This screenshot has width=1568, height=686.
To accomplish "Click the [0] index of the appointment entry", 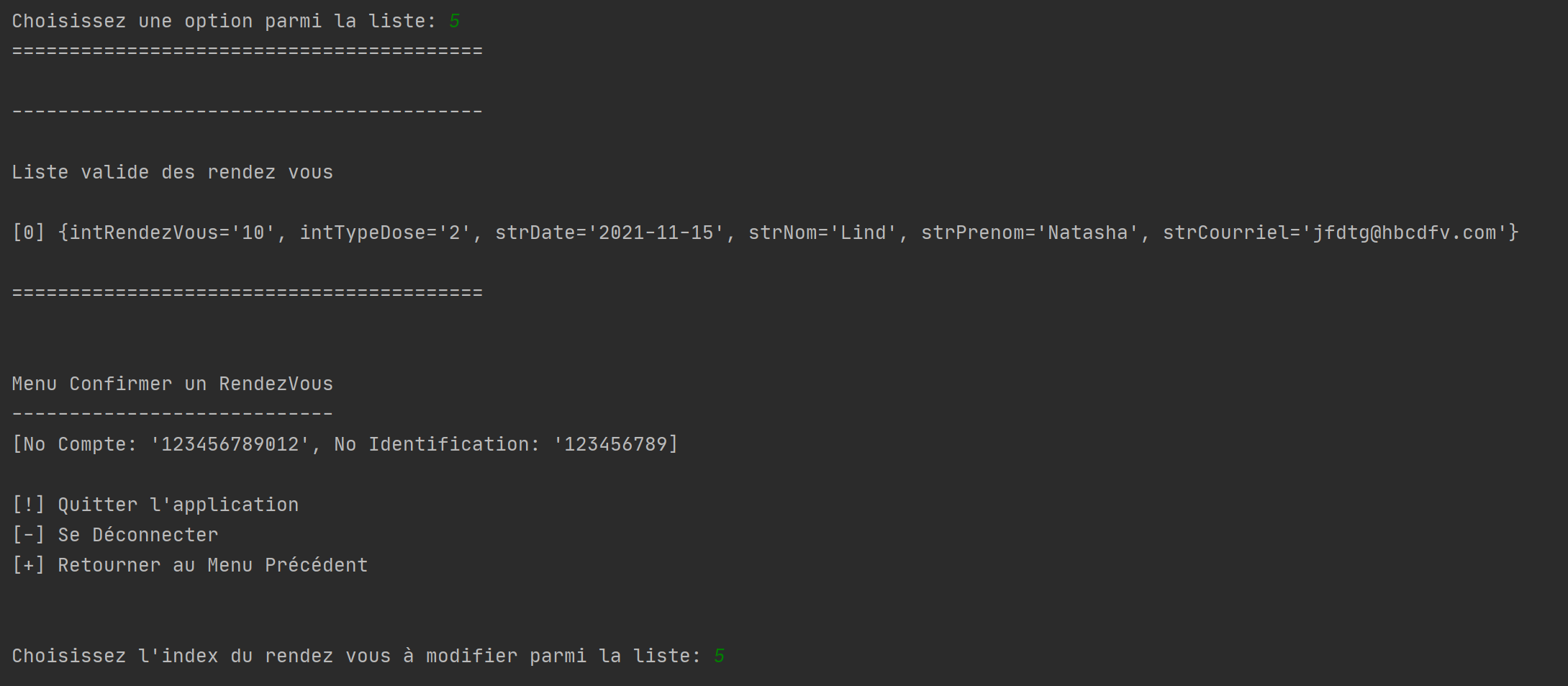I will coord(29,233).
